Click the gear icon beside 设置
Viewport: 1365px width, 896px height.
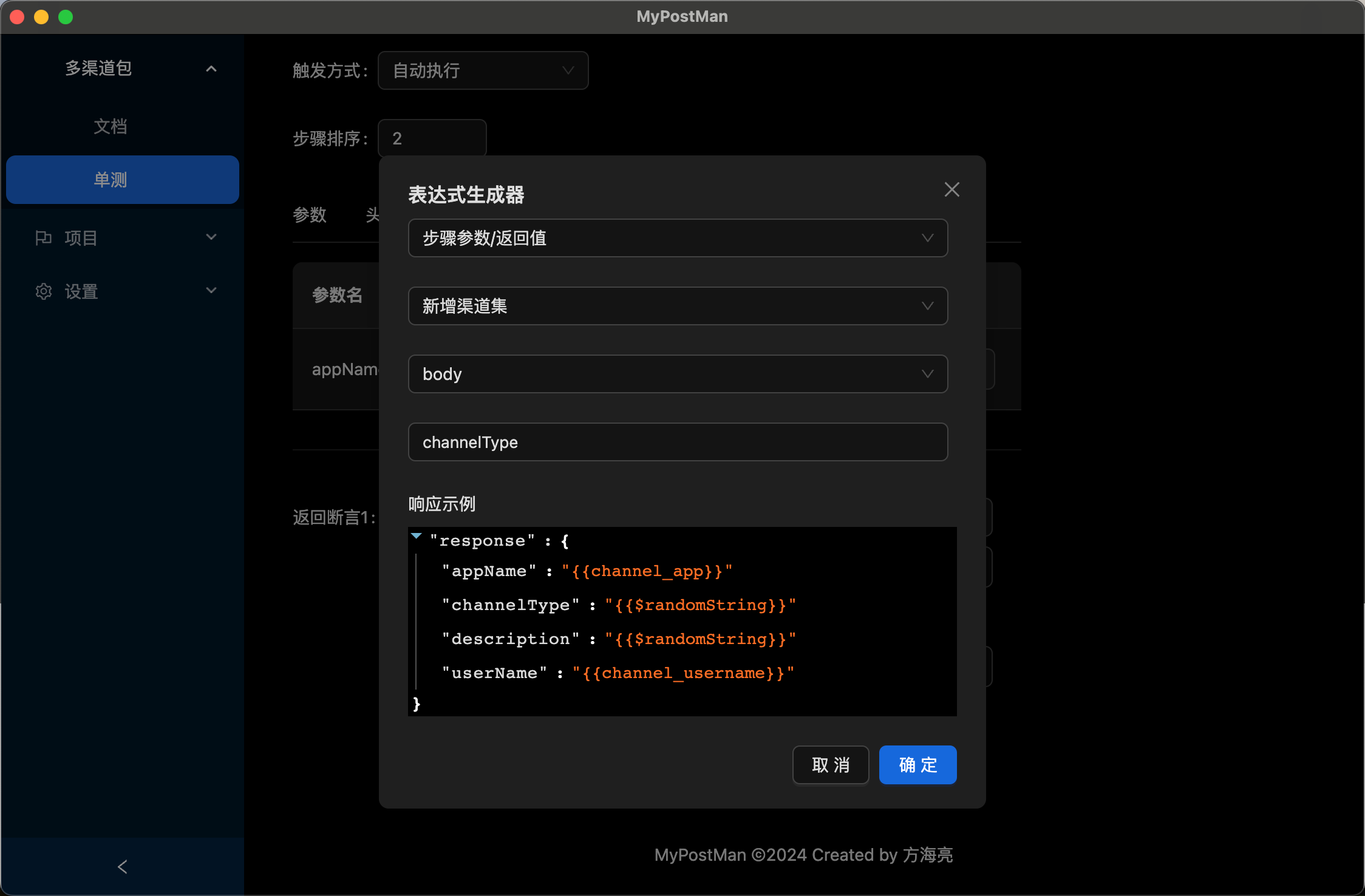click(43, 291)
